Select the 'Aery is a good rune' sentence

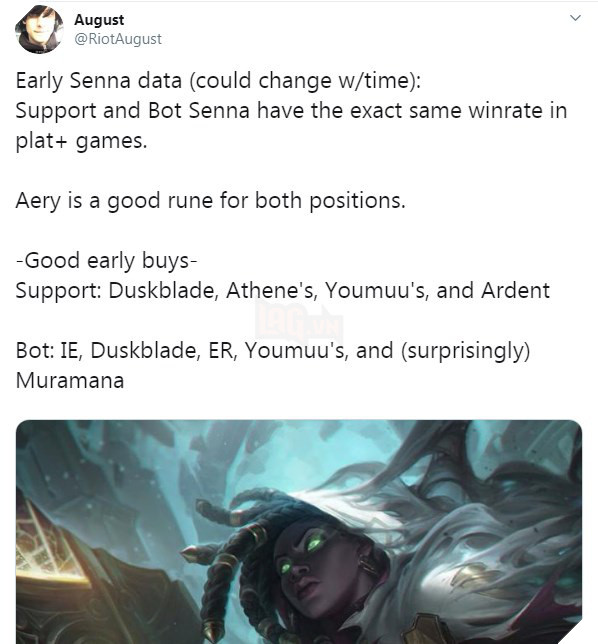pyautogui.click(x=210, y=201)
